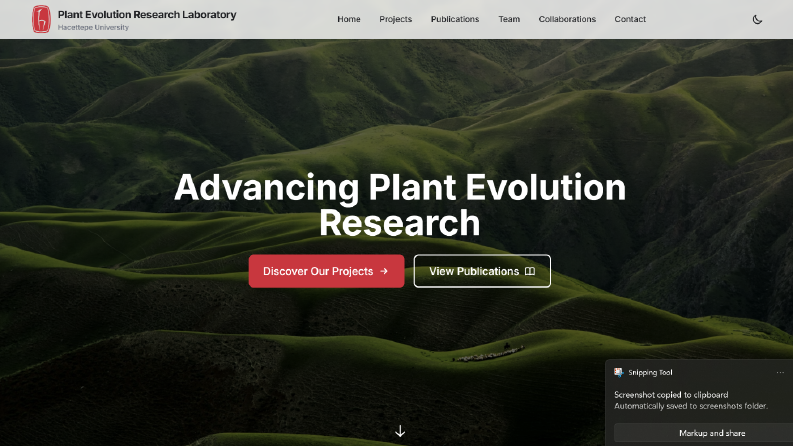Toggle dark mode with the moon icon
This screenshot has width=793, height=446.
pyautogui.click(x=757, y=19)
